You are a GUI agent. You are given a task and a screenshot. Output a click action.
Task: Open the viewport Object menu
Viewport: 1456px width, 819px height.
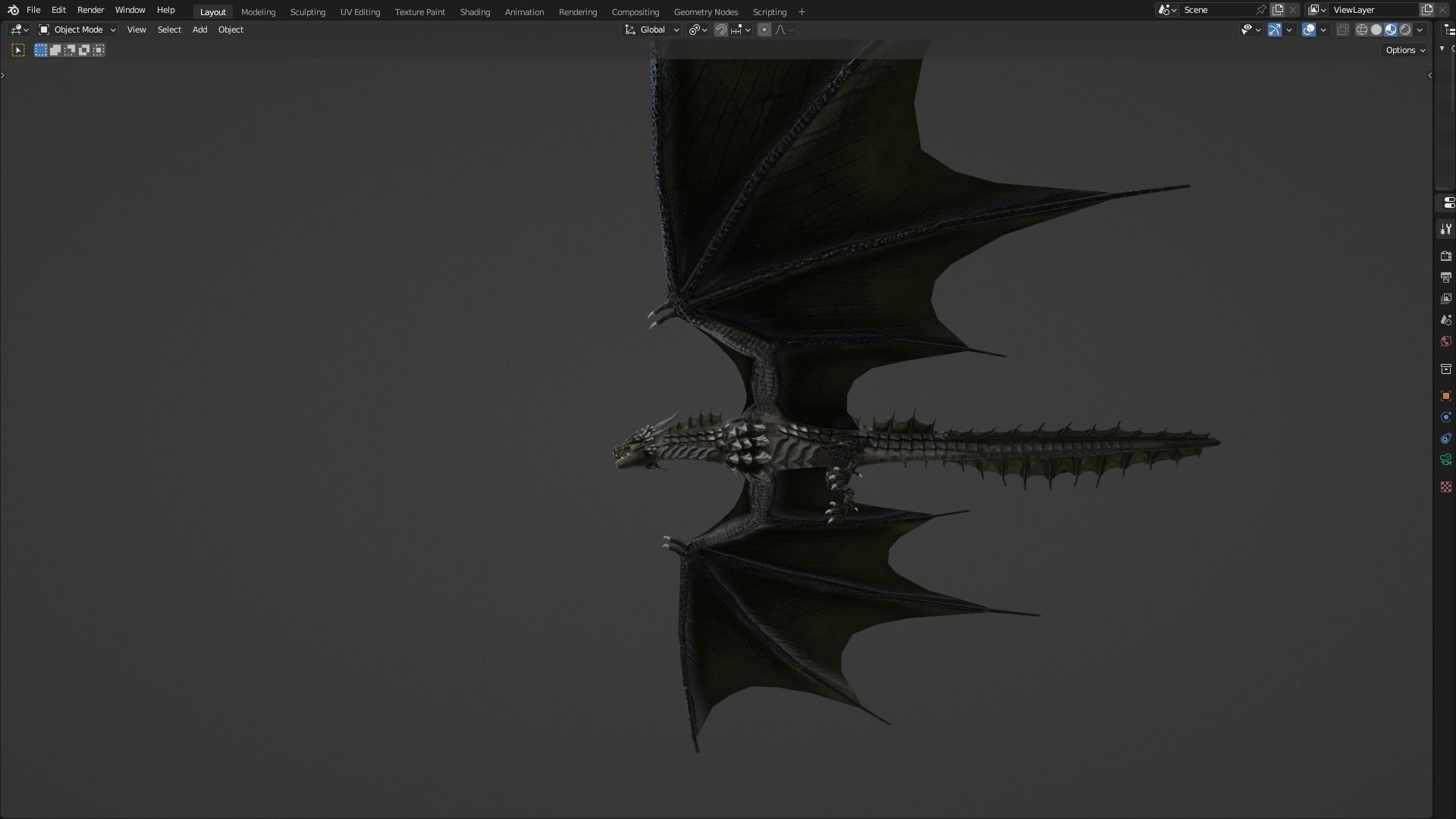[x=231, y=30]
